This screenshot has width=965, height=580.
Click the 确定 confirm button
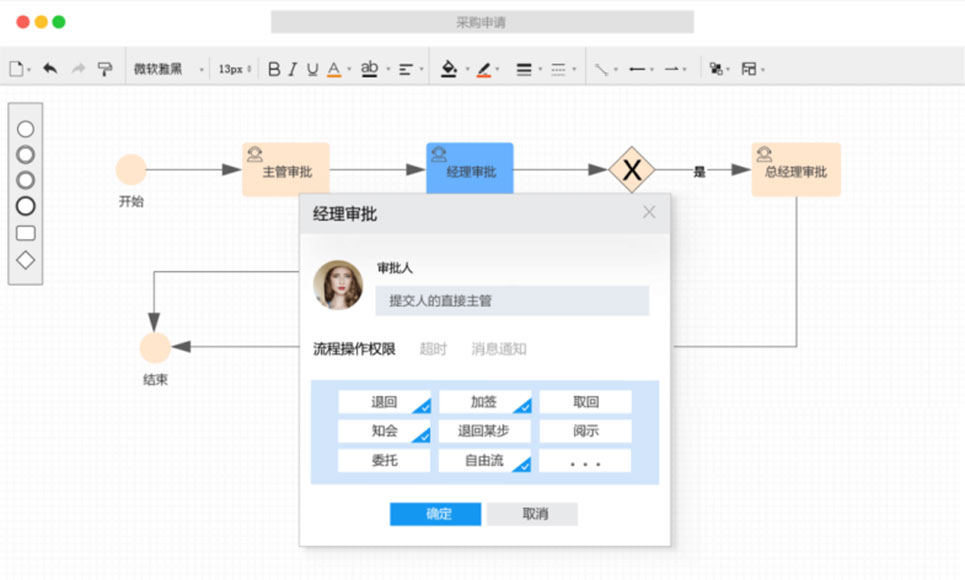pyautogui.click(x=435, y=513)
